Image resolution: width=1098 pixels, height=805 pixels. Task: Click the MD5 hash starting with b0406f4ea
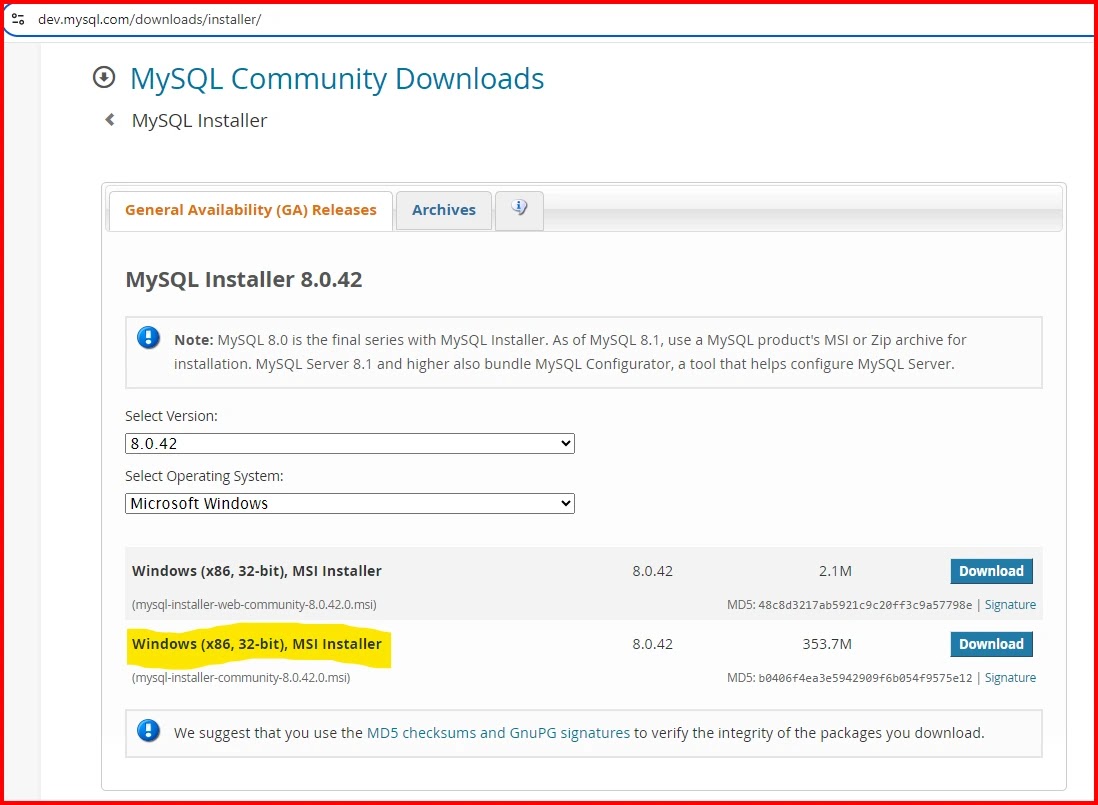tap(865, 678)
